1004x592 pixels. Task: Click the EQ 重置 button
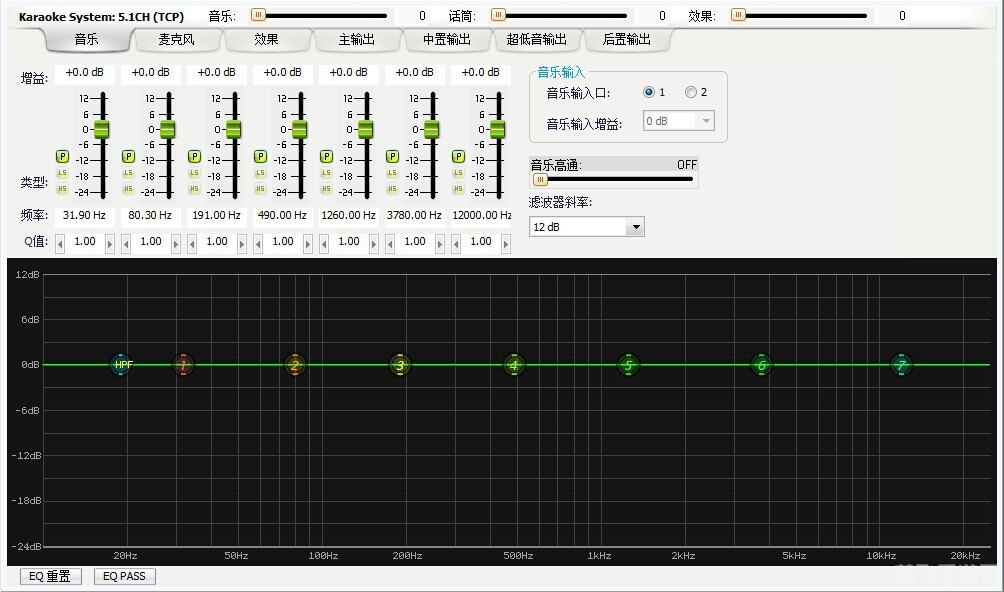tap(49, 576)
